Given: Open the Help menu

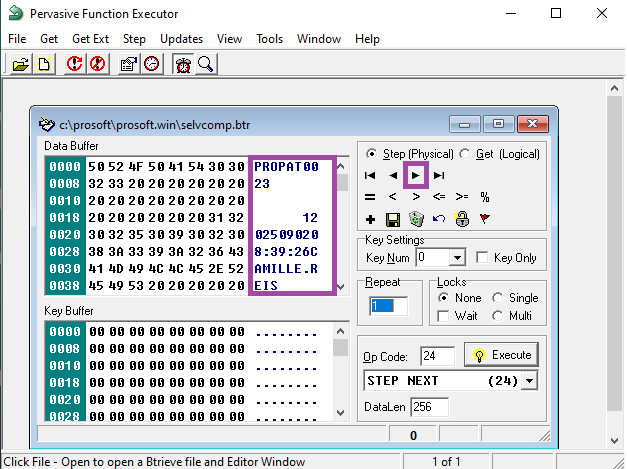Looking at the screenshot, I should pos(367,39).
